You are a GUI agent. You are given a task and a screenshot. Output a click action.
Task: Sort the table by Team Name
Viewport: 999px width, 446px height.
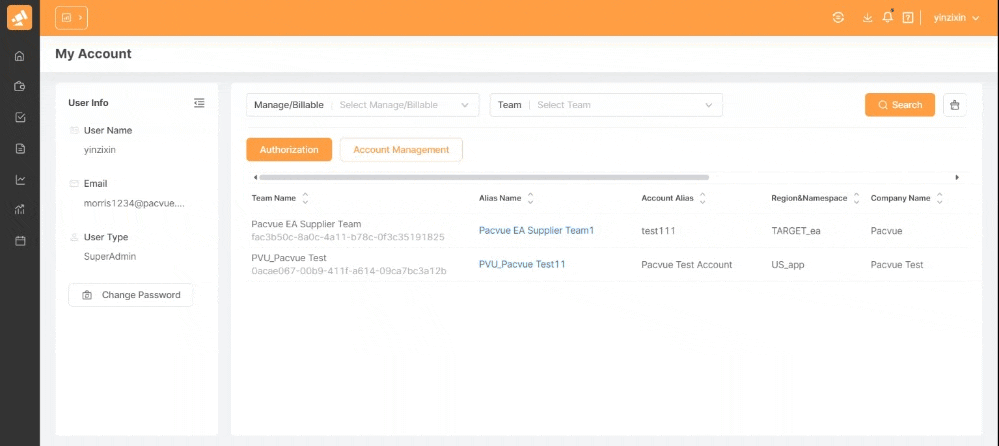pyautogui.click(x=305, y=198)
